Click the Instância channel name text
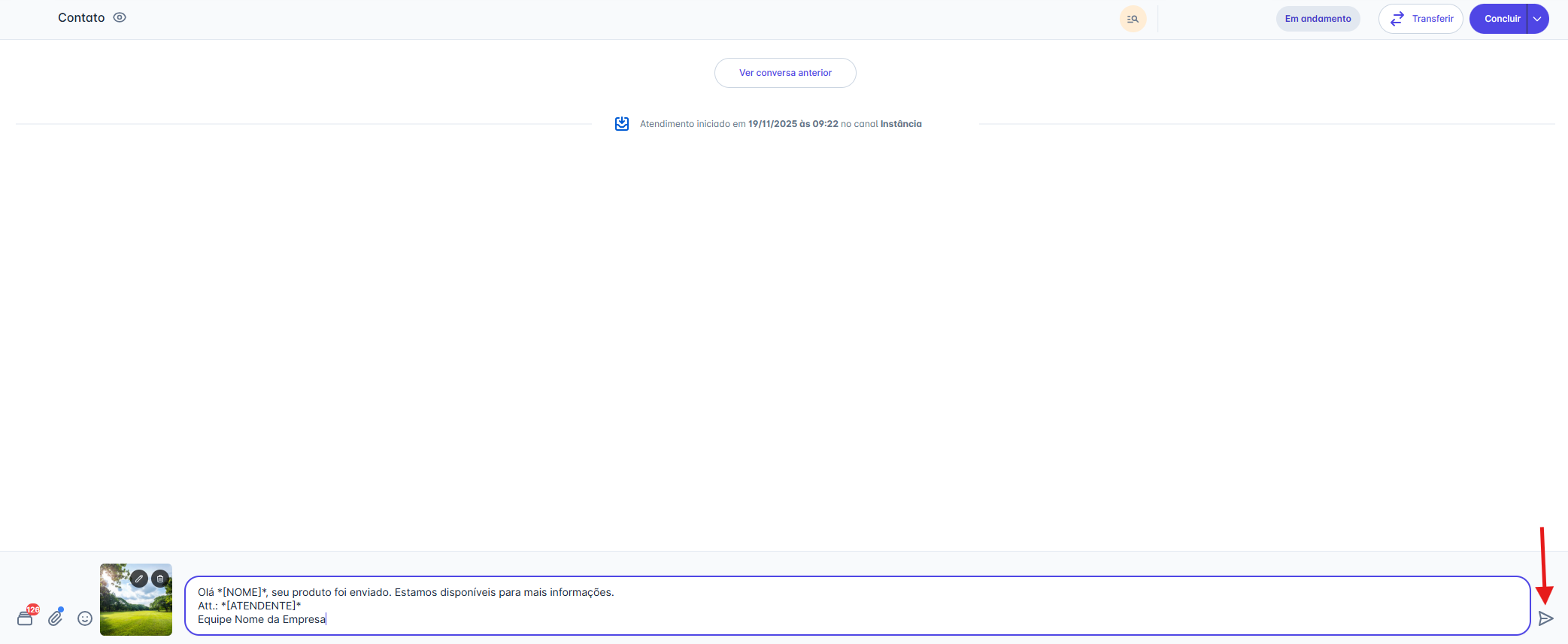1568x644 pixels. (901, 124)
